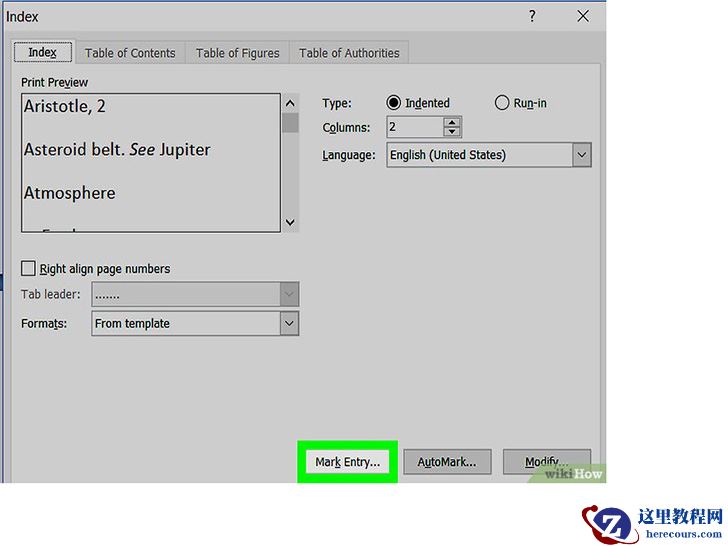This screenshot has height=546, width=728.
Task: Click Print Preview scroll down arrow
Action: click(x=290, y=222)
